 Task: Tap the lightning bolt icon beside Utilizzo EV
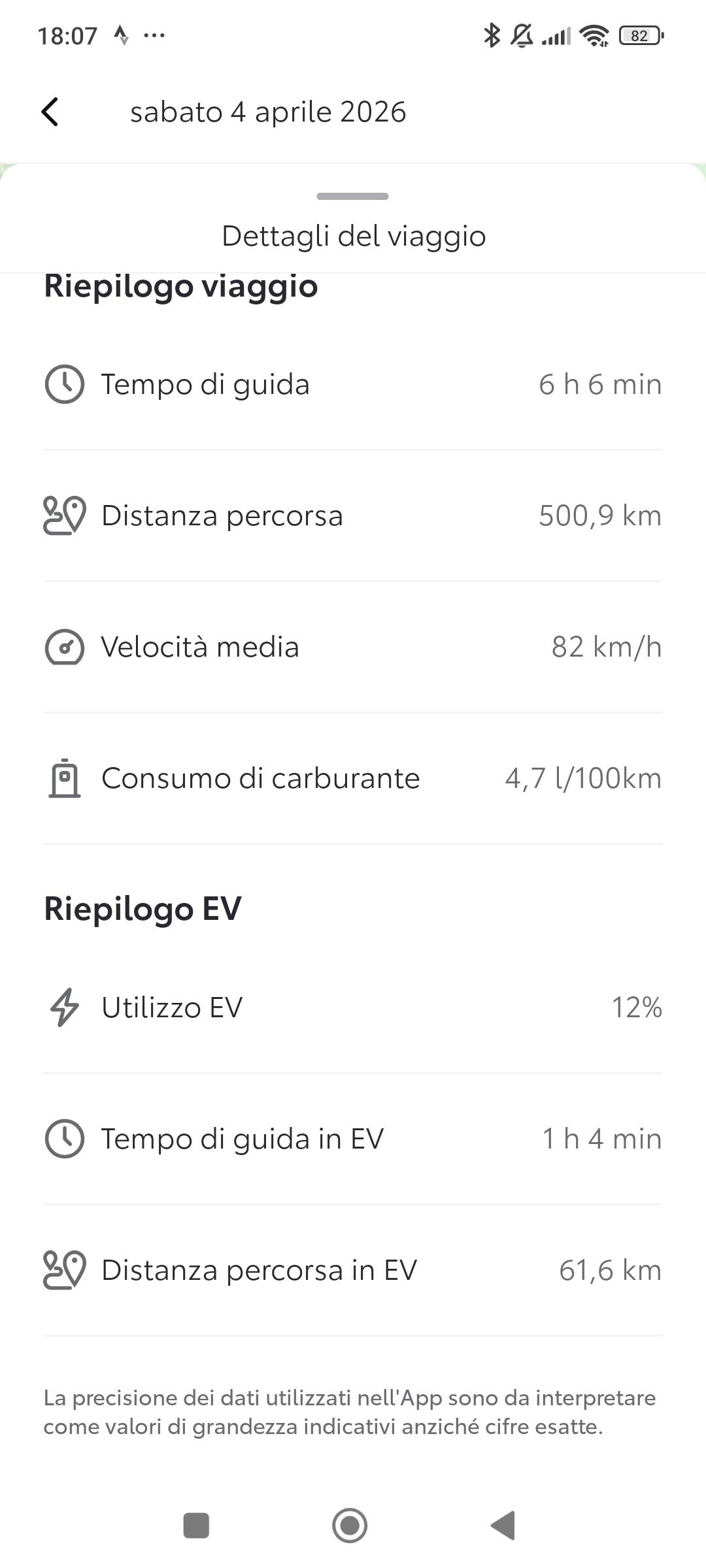click(x=64, y=1007)
